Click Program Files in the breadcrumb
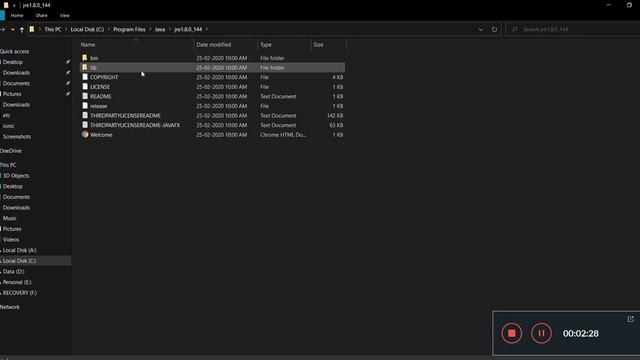This screenshot has height=360, width=640. [129, 29]
